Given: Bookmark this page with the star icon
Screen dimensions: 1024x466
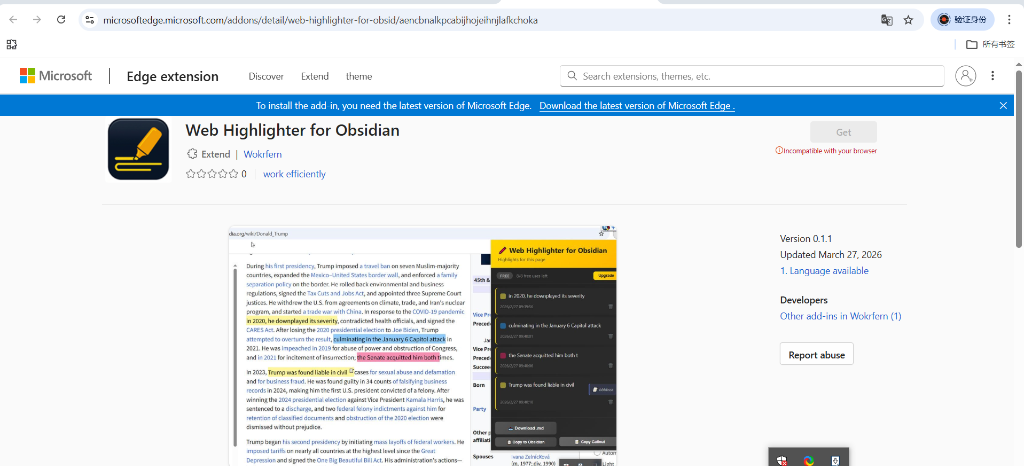Looking at the screenshot, I should (x=908, y=20).
